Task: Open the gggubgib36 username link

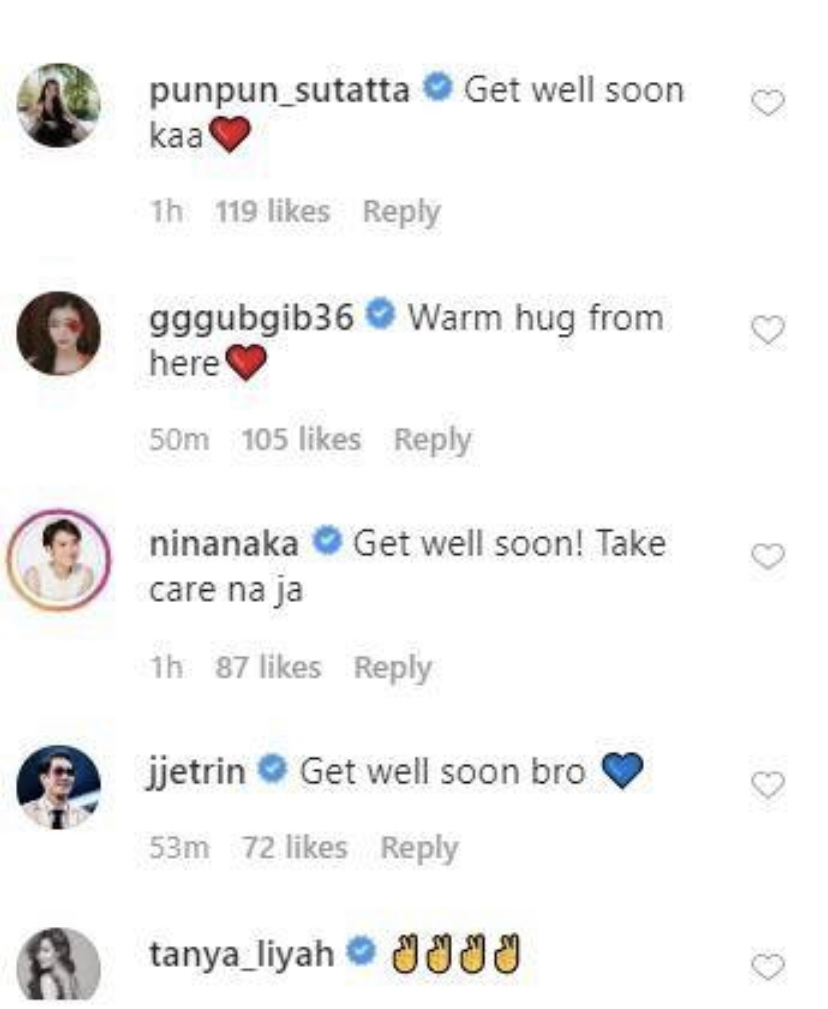Action: (252, 318)
